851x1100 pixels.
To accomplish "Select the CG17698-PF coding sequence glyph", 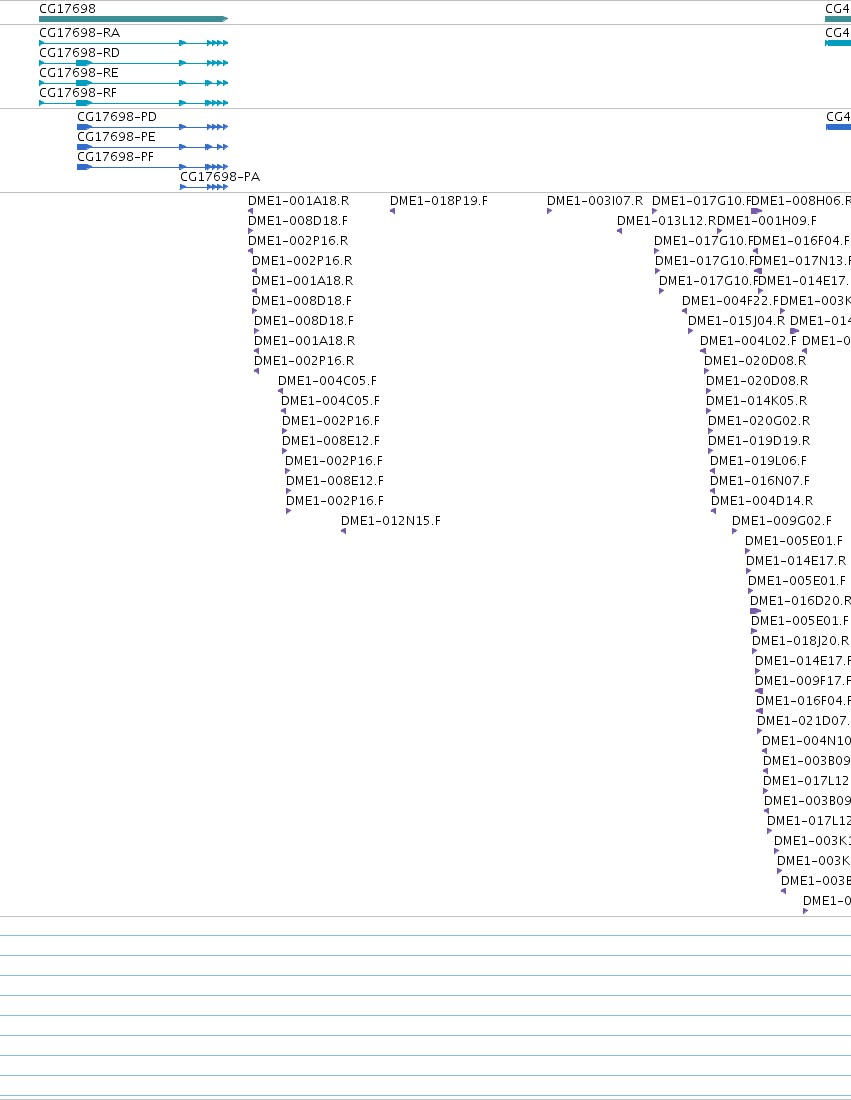I will click(x=152, y=167).
